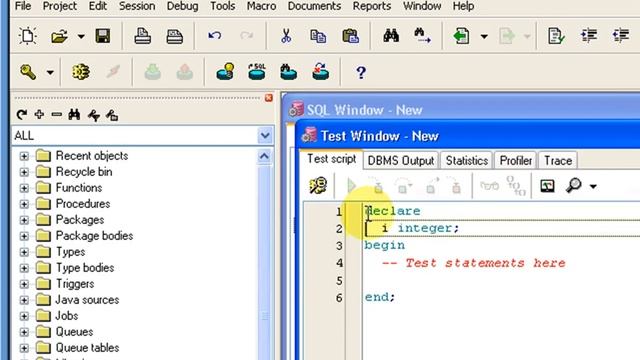Expand the Recycle bin folder
Image resolution: width=640 pixels, height=360 pixels.
tap(24, 172)
